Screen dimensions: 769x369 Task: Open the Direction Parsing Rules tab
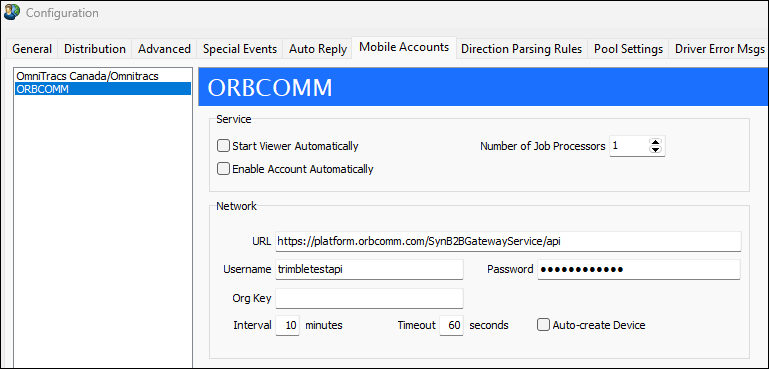(522, 49)
